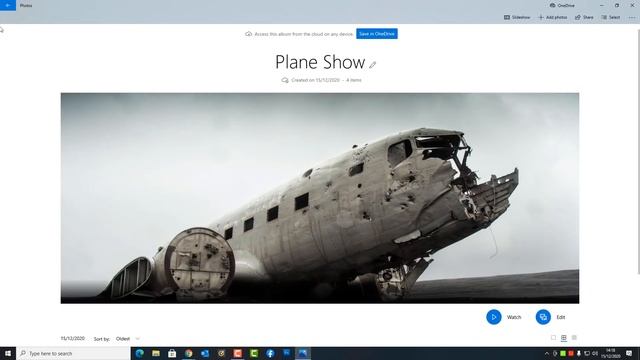
Task: Click the blue Edit video button
Action: point(543,317)
